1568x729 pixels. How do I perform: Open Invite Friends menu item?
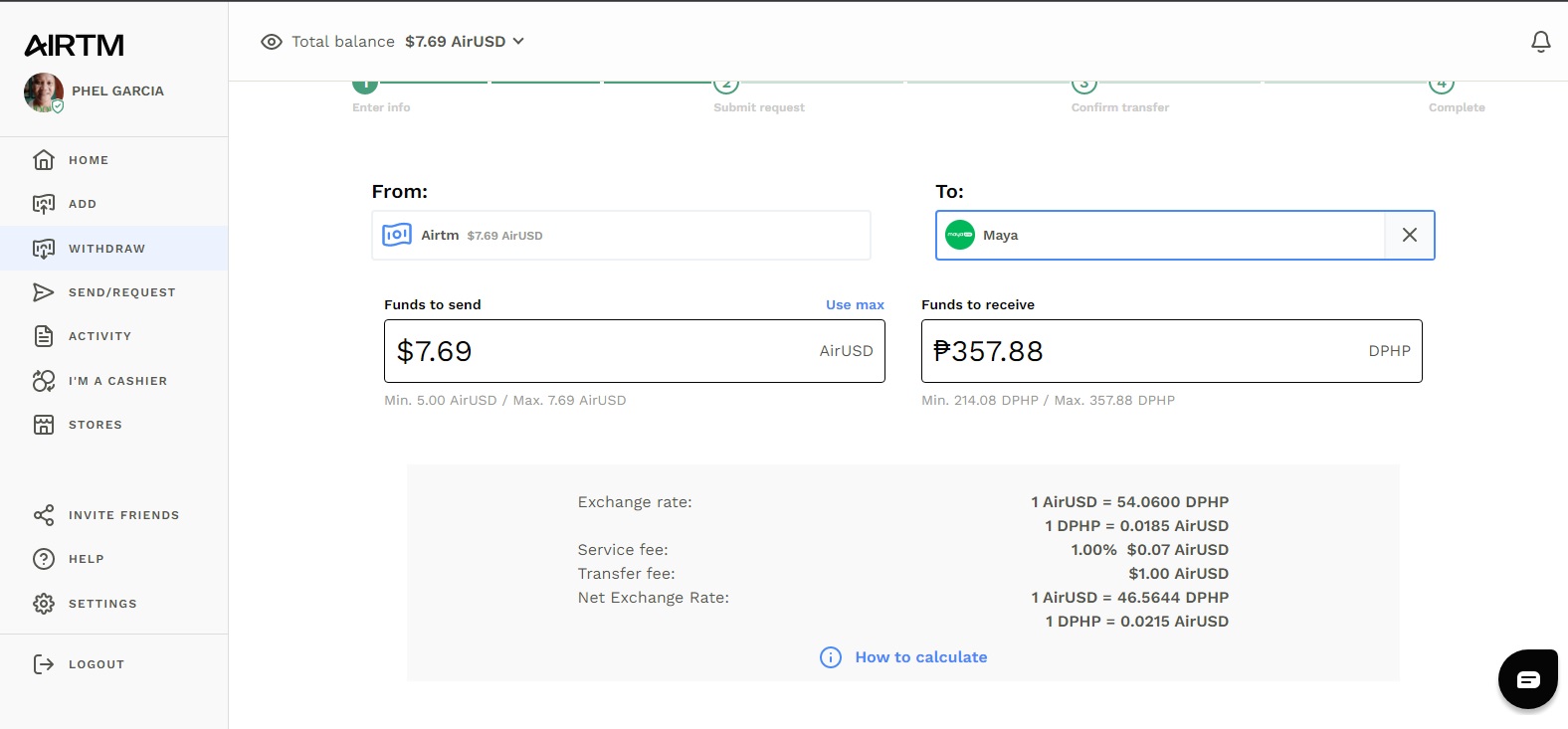point(113,515)
